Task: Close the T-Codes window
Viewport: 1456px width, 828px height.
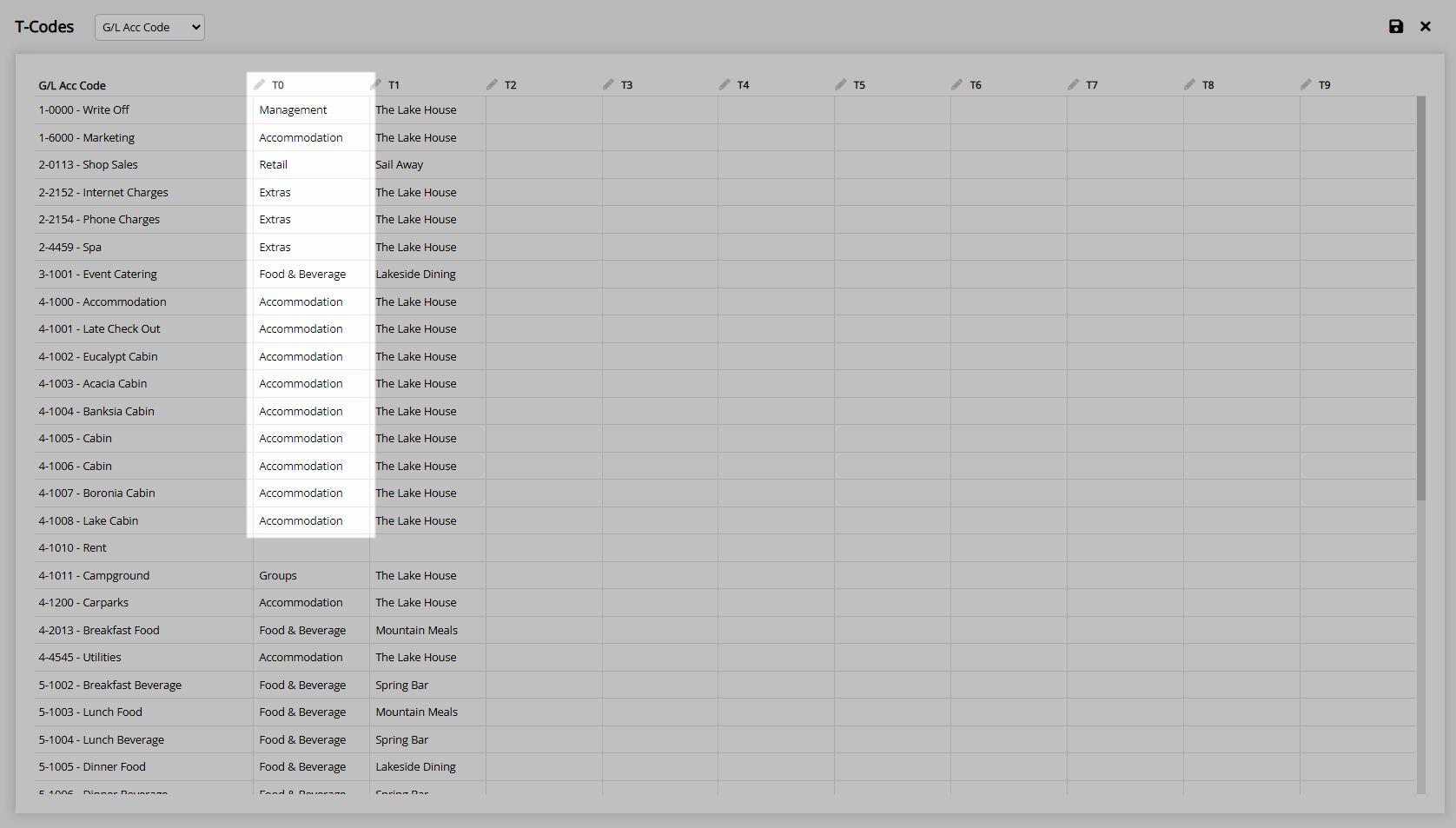Action: [1426, 27]
